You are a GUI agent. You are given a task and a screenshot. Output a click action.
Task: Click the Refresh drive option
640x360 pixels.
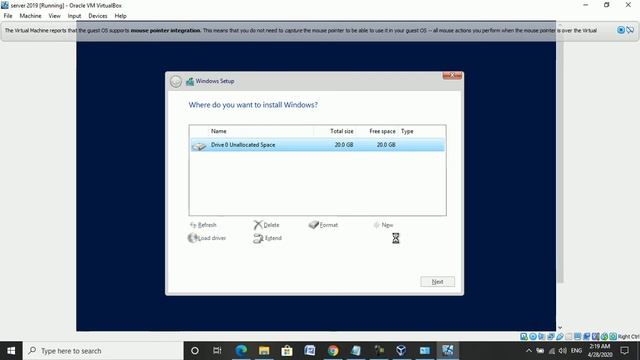click(x=203, y=225)
